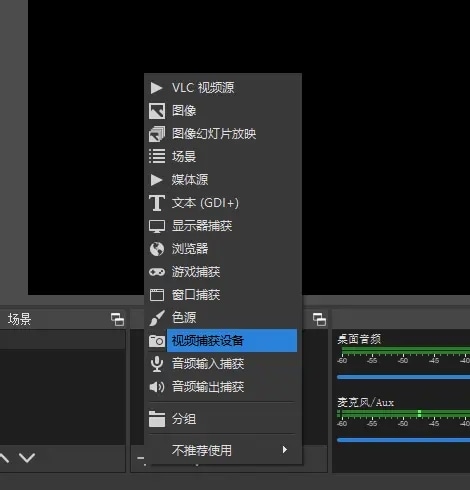This screenshot has width=470, height=490.
Task: Click the 图像 picture icon
Action: (157, 111)
